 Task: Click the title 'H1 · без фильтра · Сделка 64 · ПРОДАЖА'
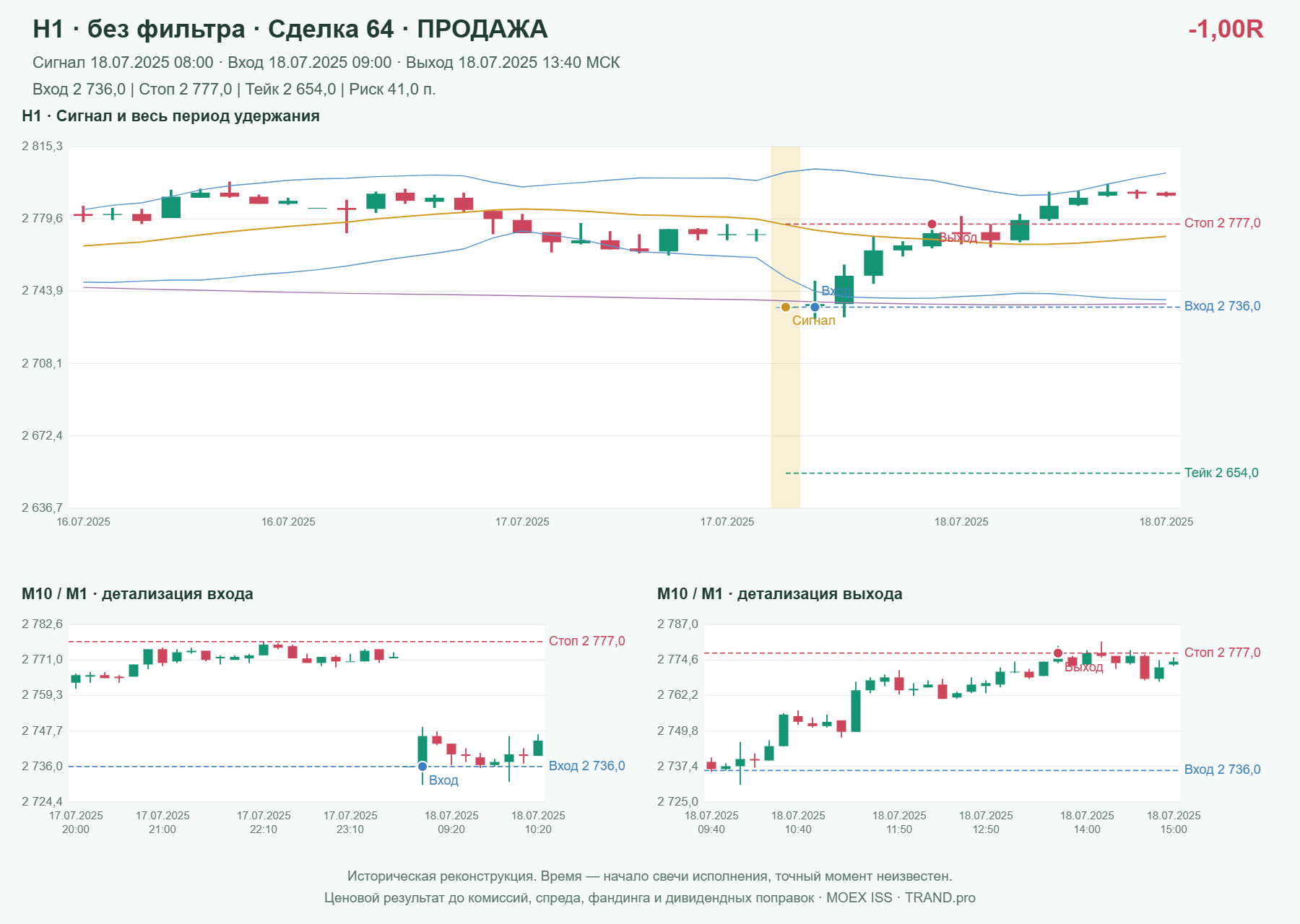[x=290, y=29]
